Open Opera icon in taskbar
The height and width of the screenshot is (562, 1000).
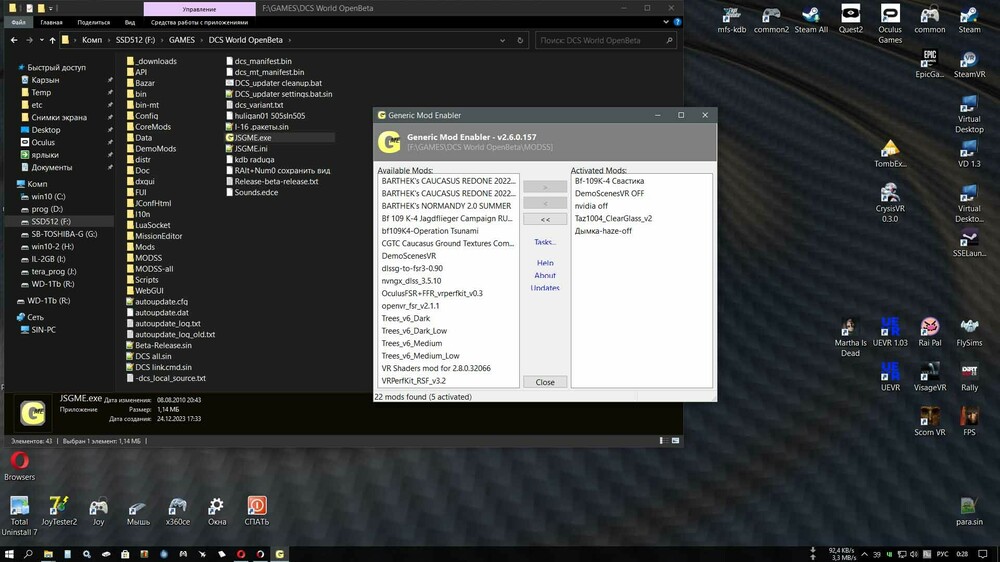coord(241,554)
